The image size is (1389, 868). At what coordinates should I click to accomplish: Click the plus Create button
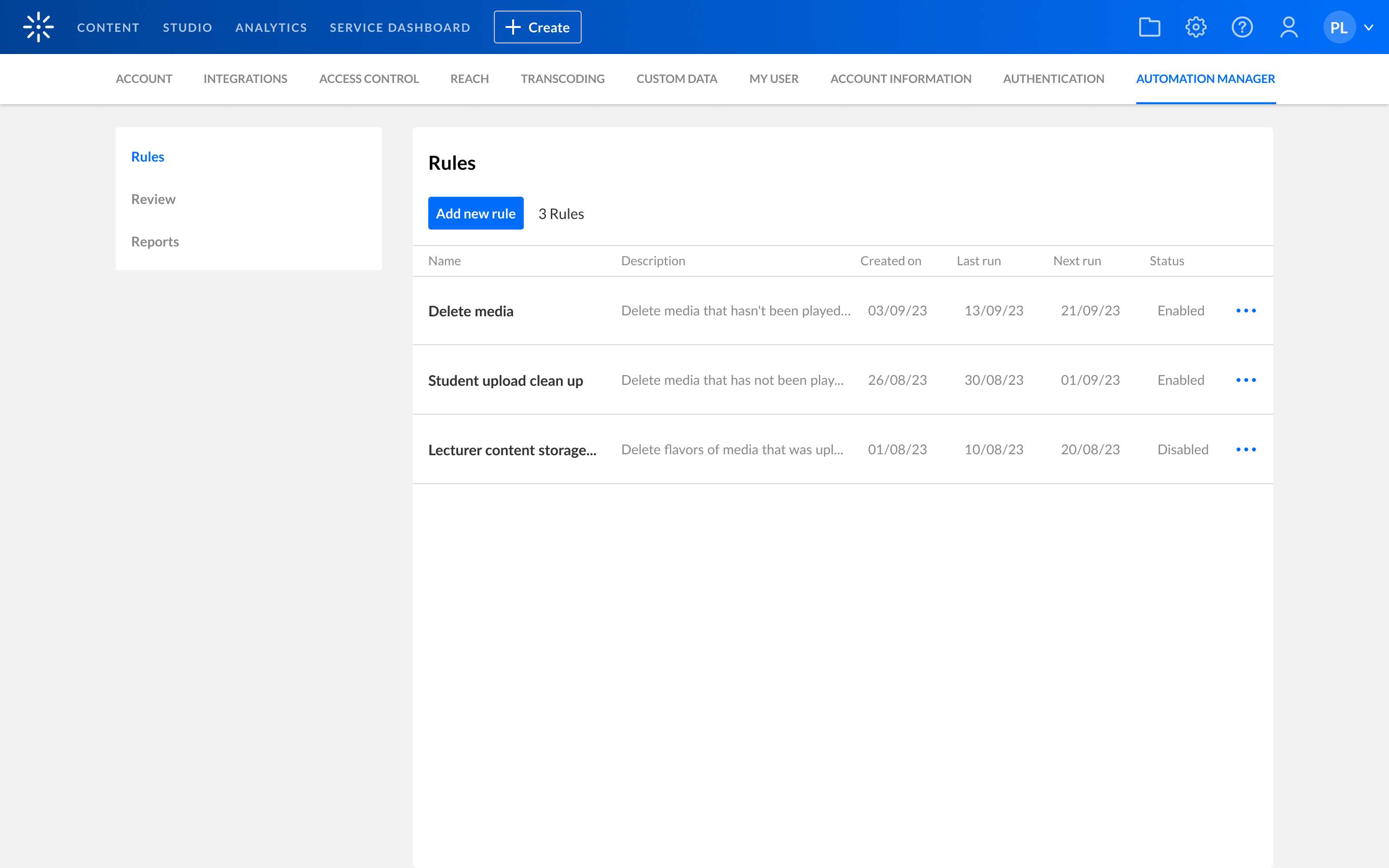pyautogui.click(x=537, y=27)
